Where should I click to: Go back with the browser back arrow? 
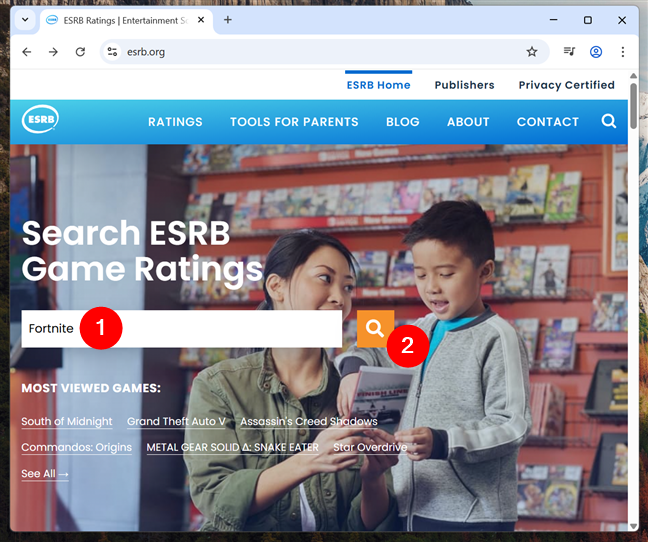click(27, 52)
